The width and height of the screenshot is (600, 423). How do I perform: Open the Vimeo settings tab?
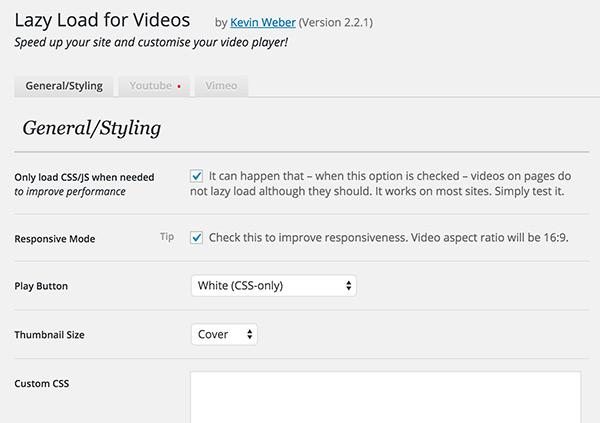(221, 86)
